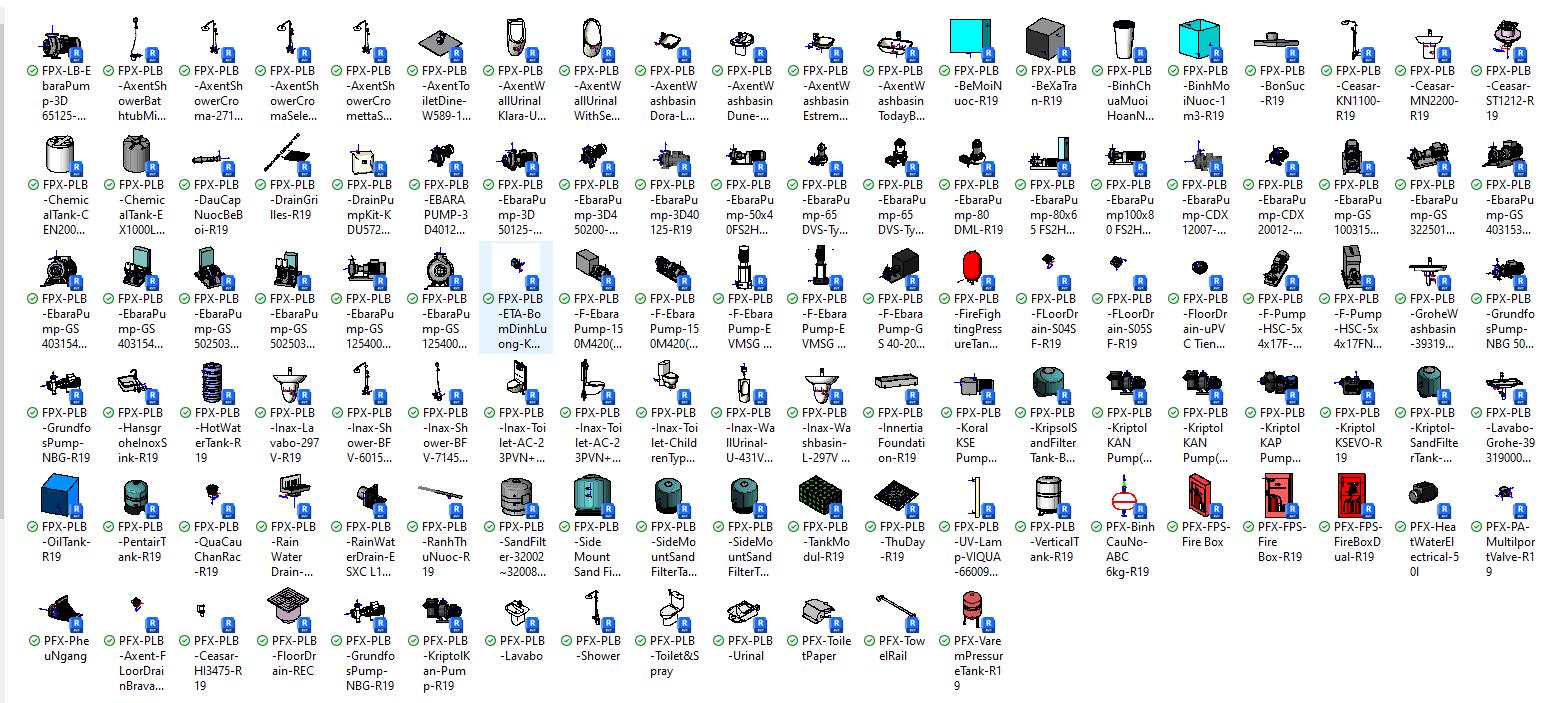Click the PFX-PA-MultiportValve-R19 file
This screenshot has width=1545, height=703.
tap(1502, 498)
